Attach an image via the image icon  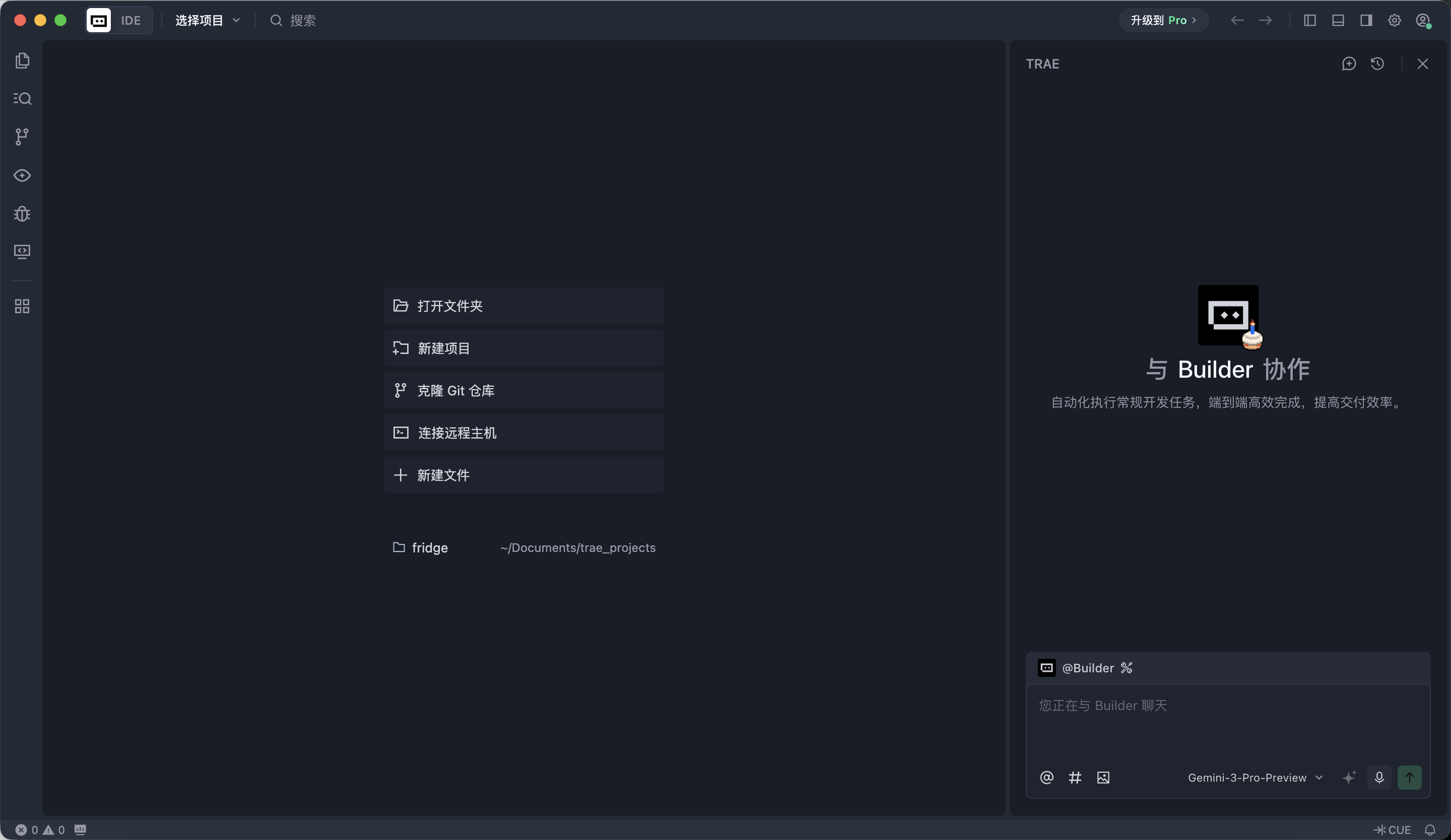click(x=1103, y=778)
